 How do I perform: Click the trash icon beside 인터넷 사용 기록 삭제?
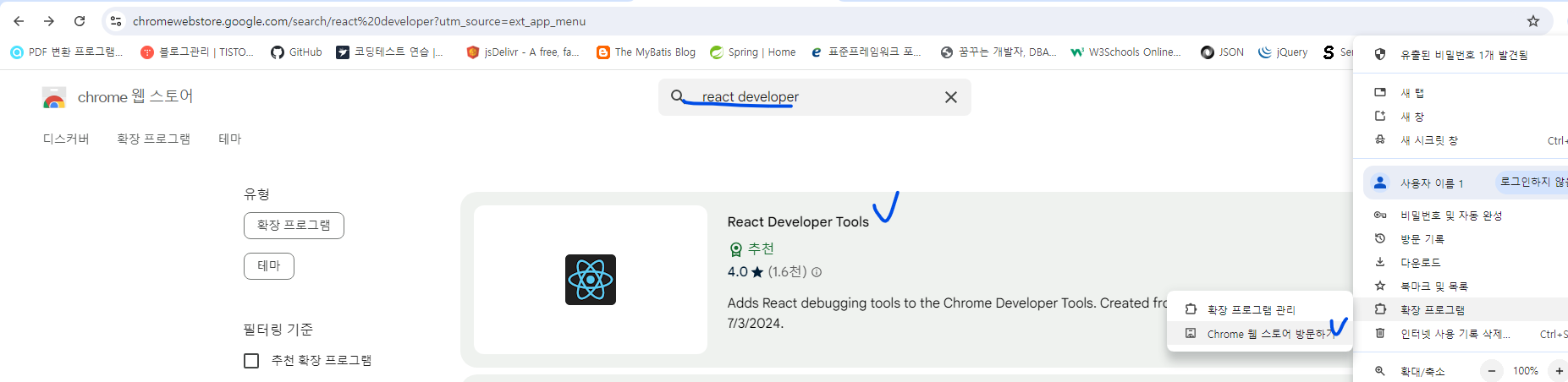[1379, 333]
